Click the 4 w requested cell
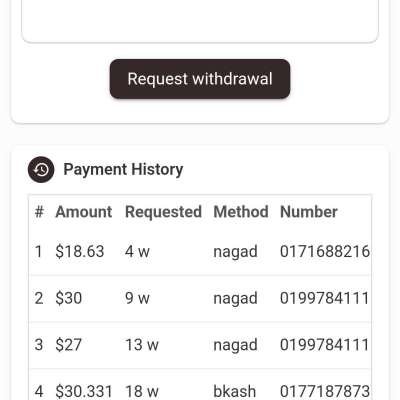Viewport: 400px width, 400px height. pyautogui.click(x=137, y=251)
